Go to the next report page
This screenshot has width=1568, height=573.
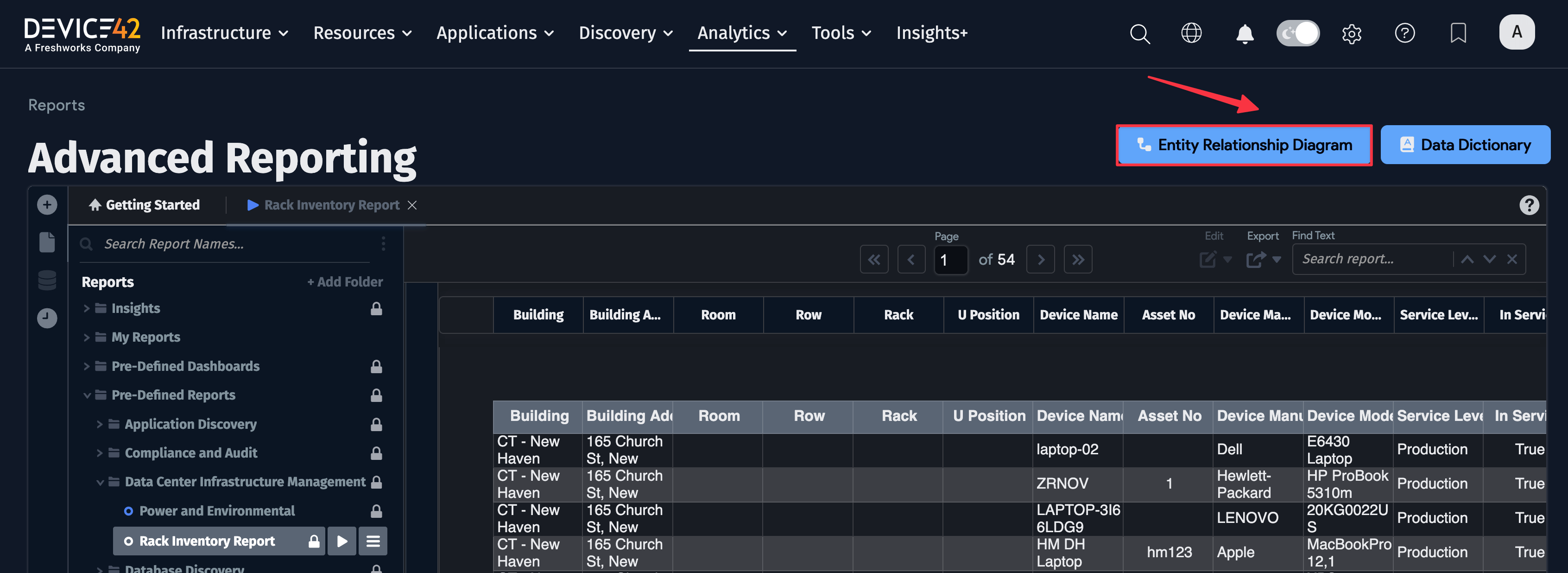coord(1040,260)
